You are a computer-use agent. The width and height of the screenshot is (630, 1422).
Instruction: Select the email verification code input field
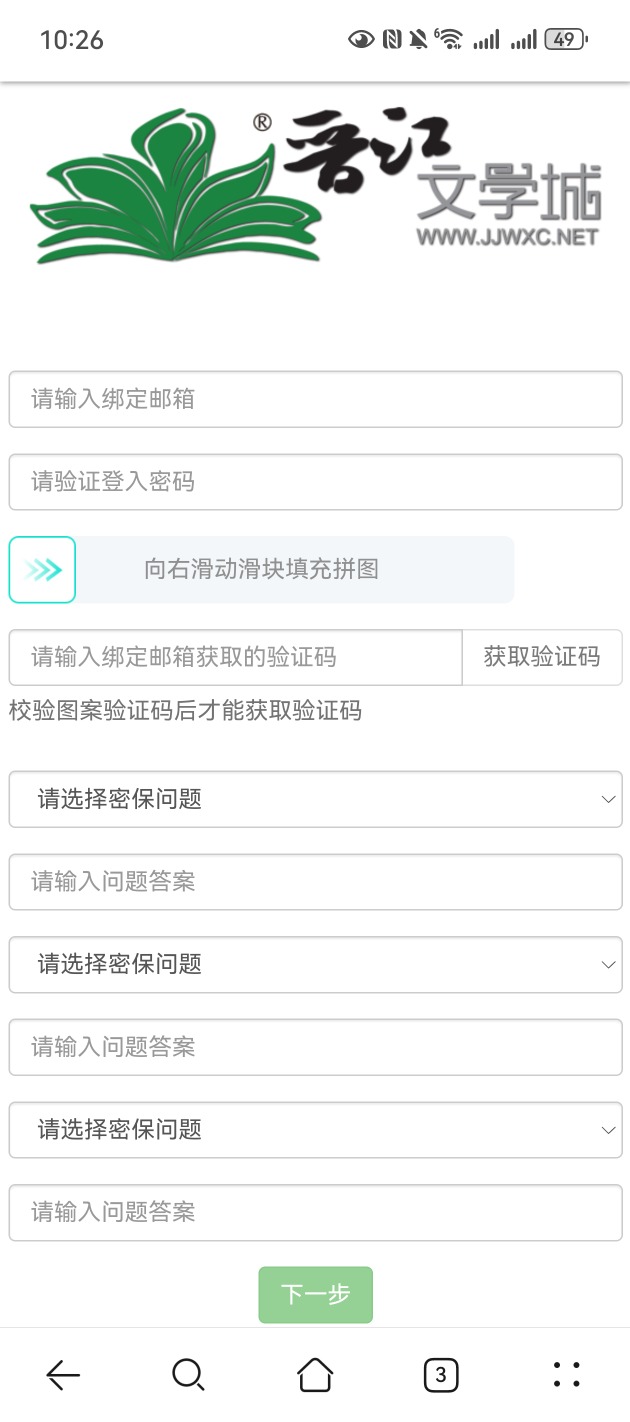tap(235, 657)
